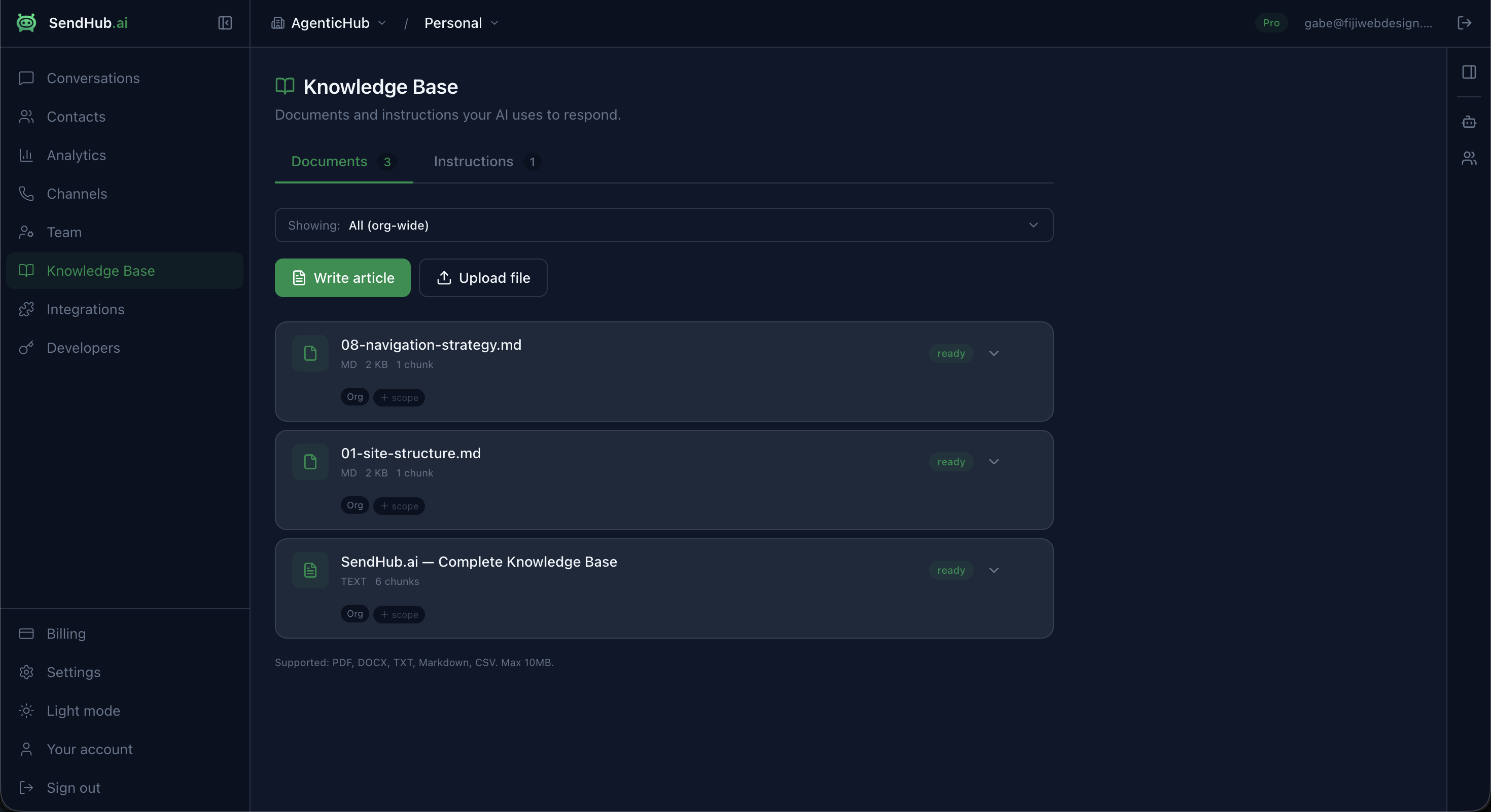Collapse the left sidebar panel icon
This screenshot has width=1491, height=812.
pos(225,22)
